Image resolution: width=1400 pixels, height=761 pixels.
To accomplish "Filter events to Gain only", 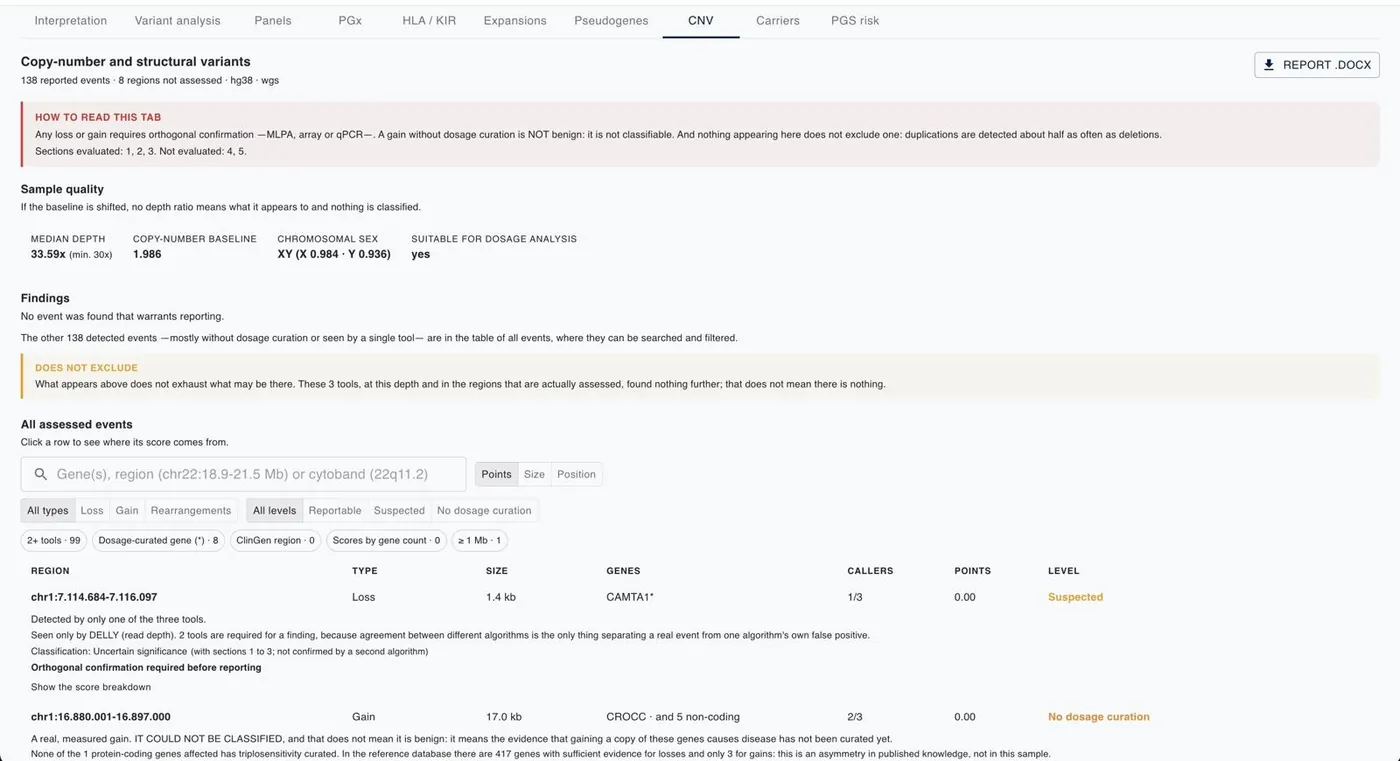I will (127, 510).
